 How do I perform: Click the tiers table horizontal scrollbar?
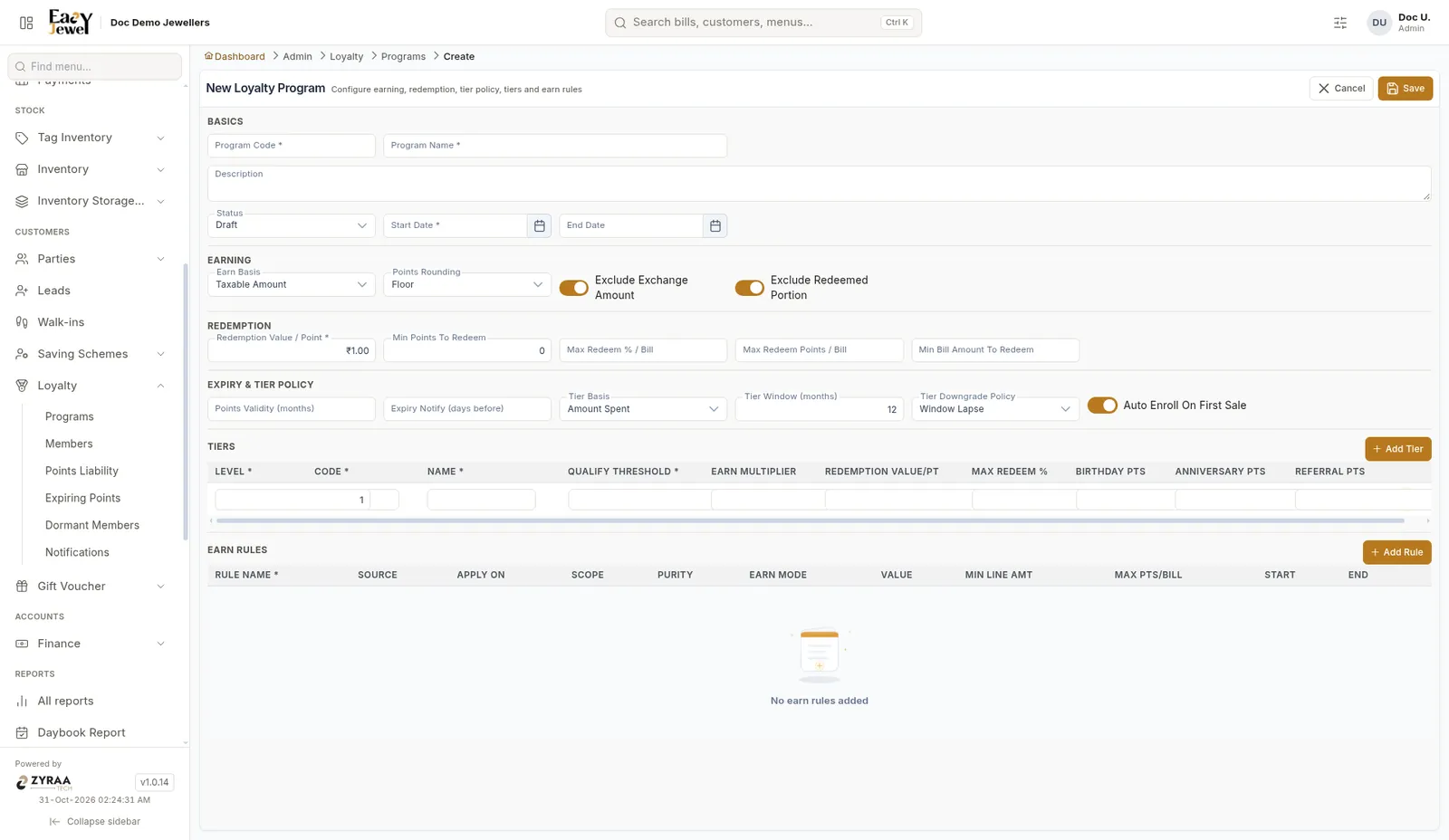[x=811, y=520]
